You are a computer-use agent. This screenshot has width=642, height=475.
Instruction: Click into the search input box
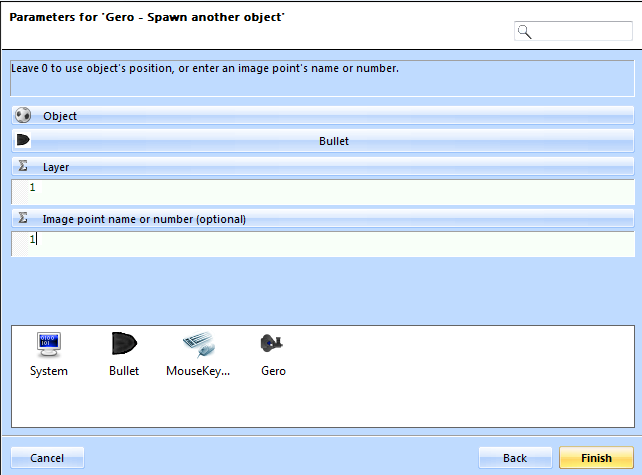tap(573, 31)
